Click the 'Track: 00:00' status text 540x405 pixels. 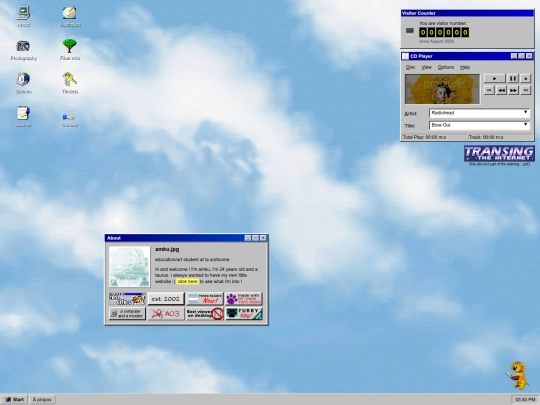tap(486, 137)
